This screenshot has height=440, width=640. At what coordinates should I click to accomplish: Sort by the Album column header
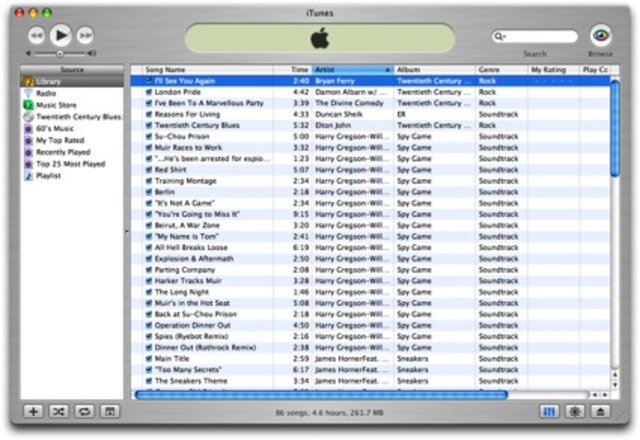[x=435, y=70]
